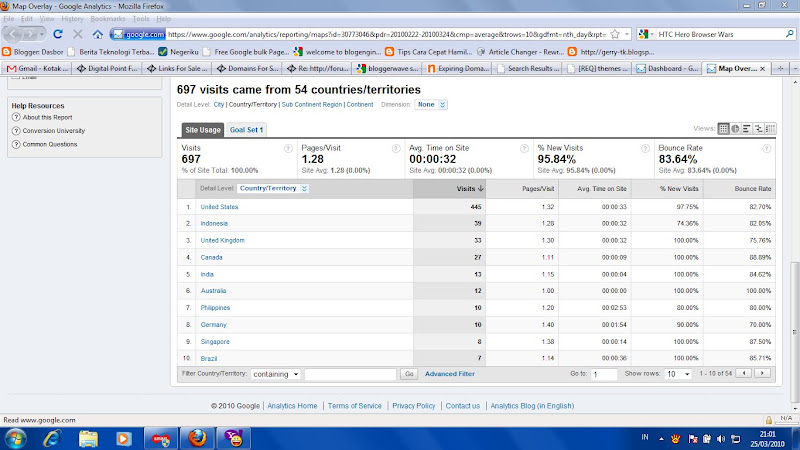This screenshot has width=800, height=450.
Task: Open Internet Explorer from the taskbar
Action: click(x=52, y=438)
